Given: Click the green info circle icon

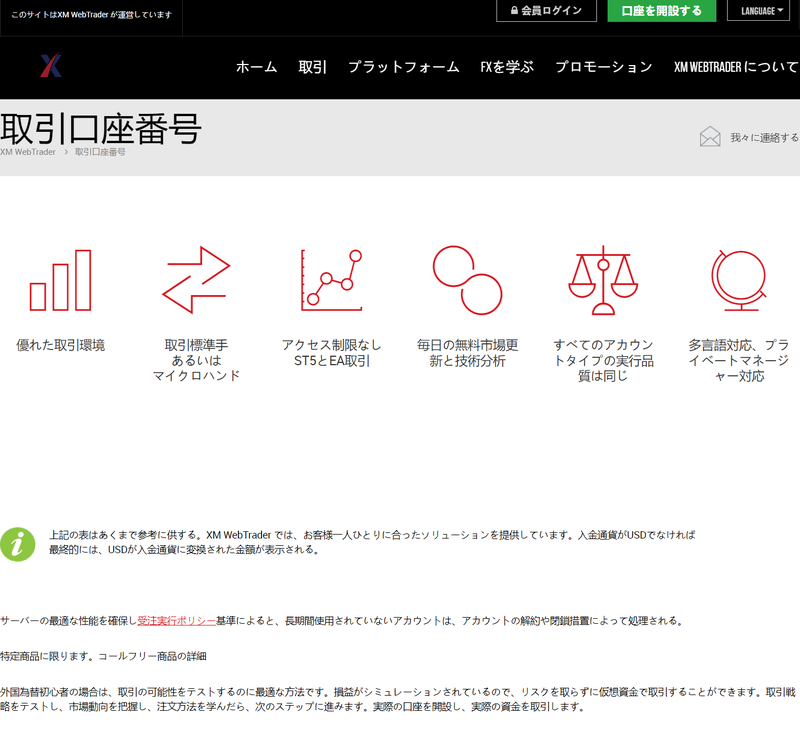Looking at the screenshot, I should 18,544.
